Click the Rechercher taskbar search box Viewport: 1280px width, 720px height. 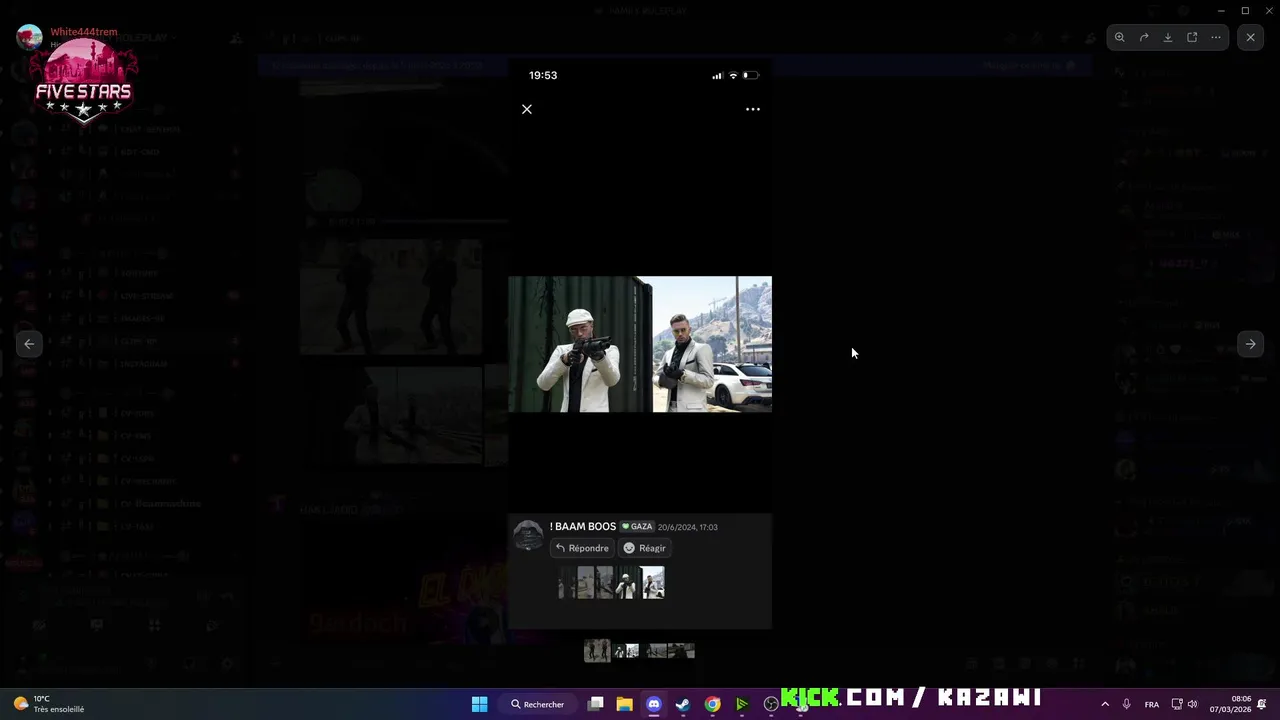[538, 704]
